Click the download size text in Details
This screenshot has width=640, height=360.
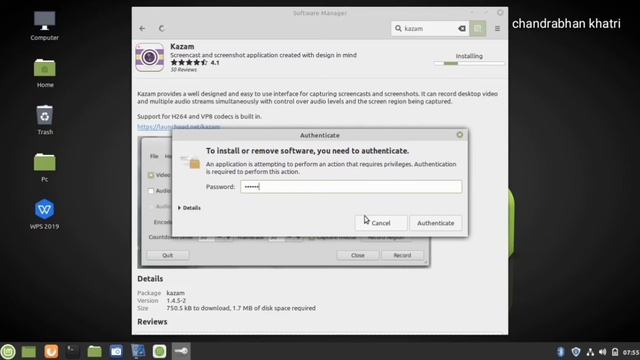point(241,308)
